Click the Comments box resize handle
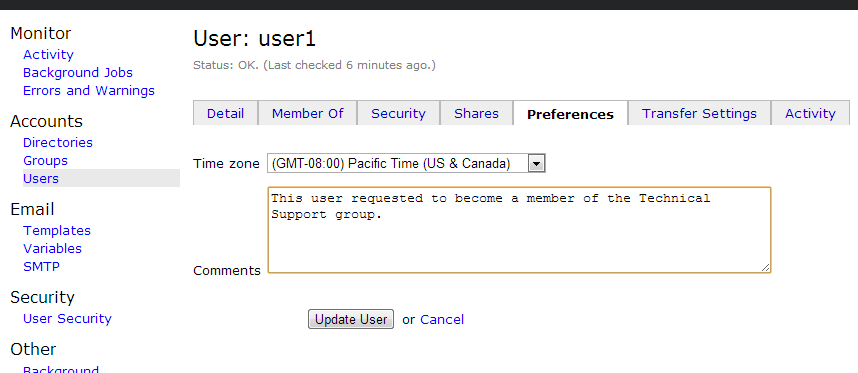The image size is (858, 373). (x=765, y=267)
